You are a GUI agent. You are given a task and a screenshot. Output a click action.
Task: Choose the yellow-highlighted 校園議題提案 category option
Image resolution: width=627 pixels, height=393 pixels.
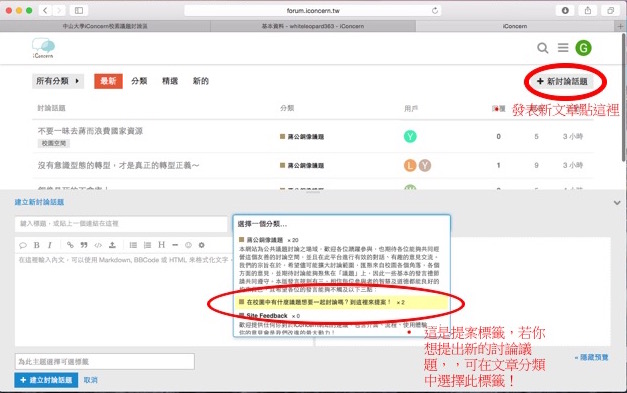[341, 302]
